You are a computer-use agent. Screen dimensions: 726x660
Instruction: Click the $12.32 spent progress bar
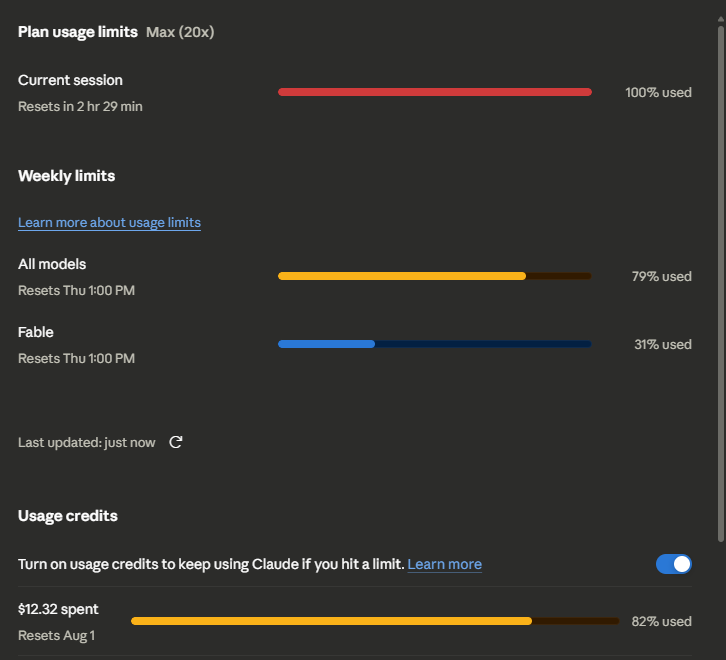click(x=375, y=621)
